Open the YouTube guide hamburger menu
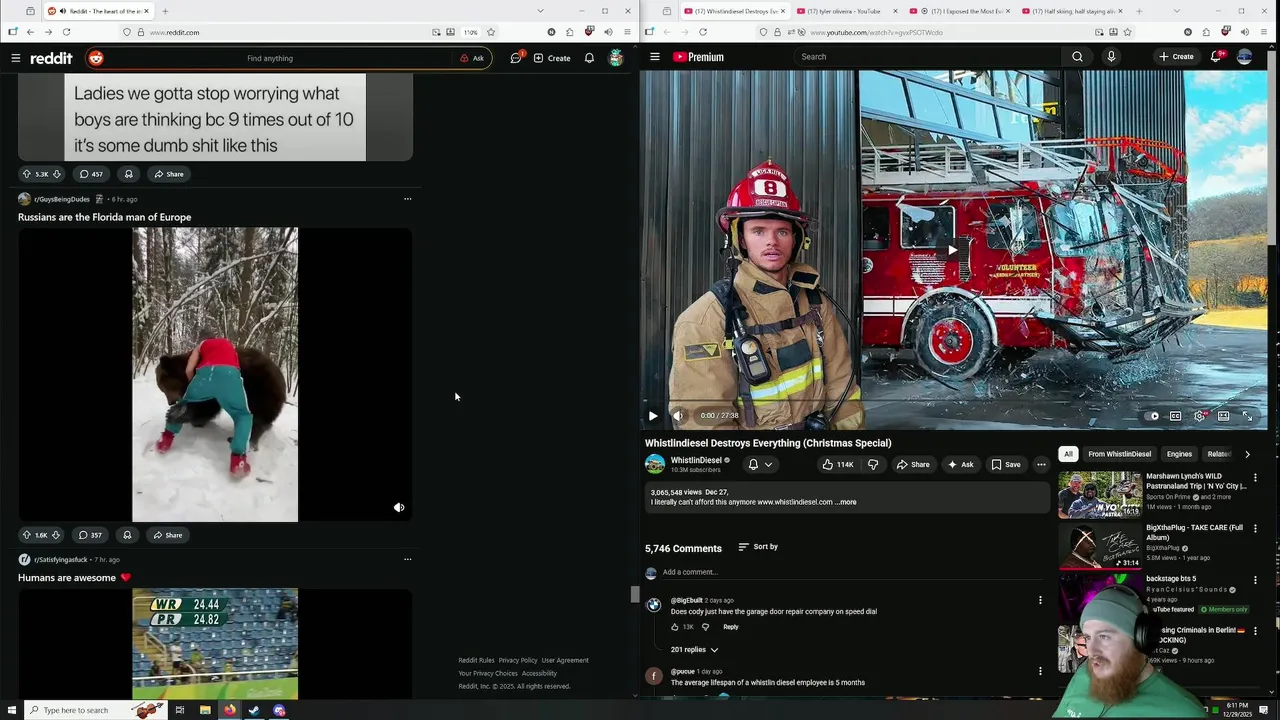The width and height of the screenshot is (1280, 720). point(655,57)
